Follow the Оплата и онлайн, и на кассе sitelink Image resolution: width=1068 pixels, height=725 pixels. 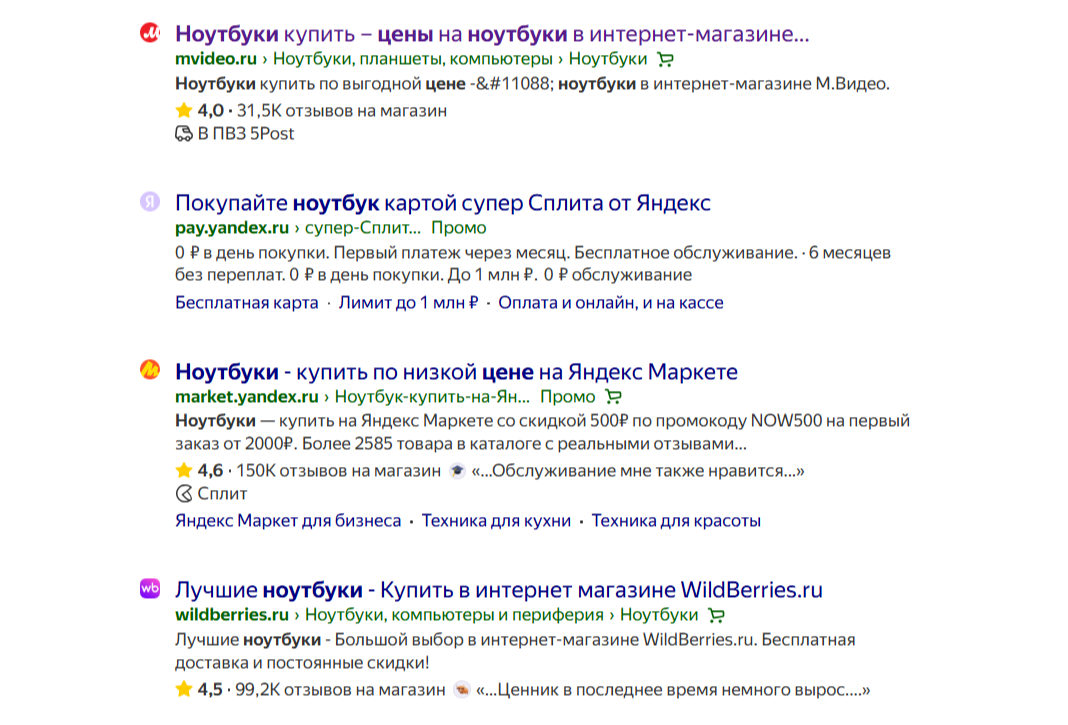(x=610, y=302)
